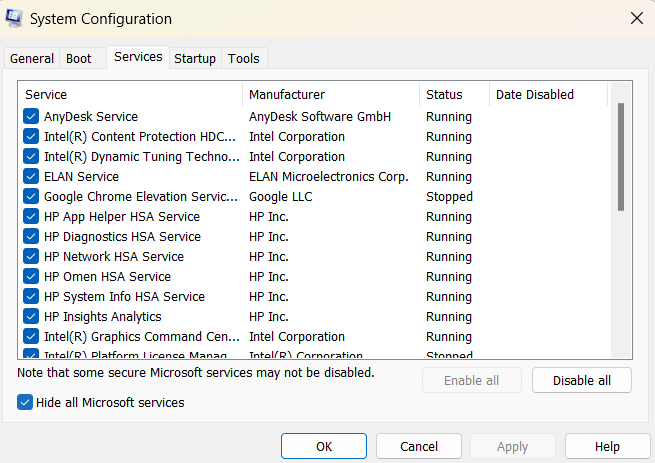This screenshot has height=463, width=655.
Task: Uncheck HP Omen HSA Service
Action: [31, 277]
